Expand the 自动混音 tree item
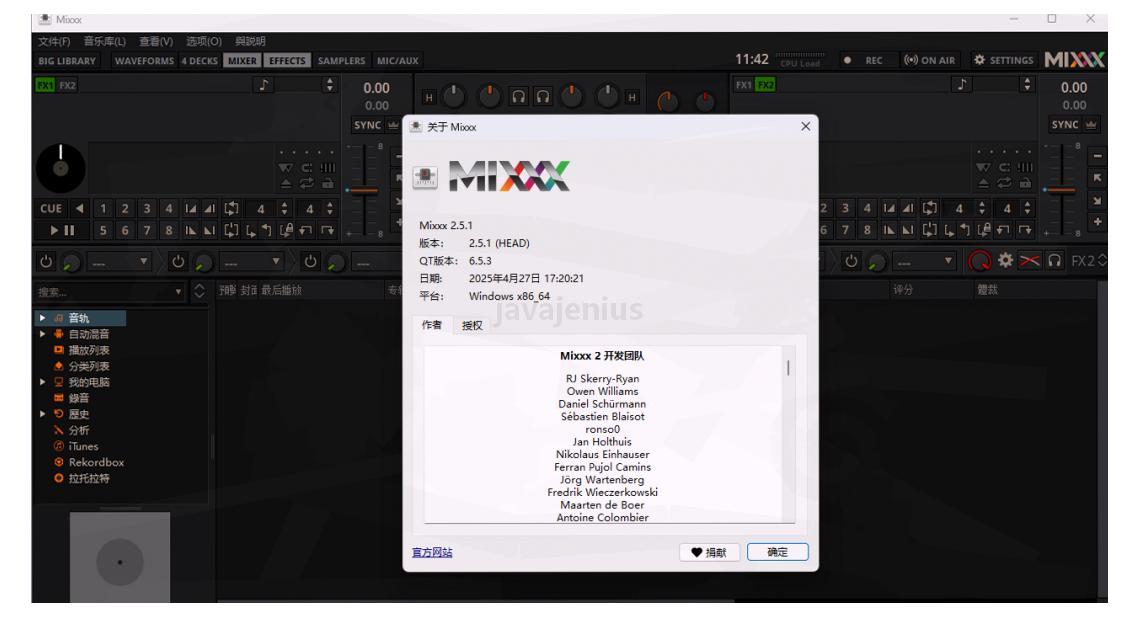This screenshot has height=617, width=1139. click(x=42, y=334)
